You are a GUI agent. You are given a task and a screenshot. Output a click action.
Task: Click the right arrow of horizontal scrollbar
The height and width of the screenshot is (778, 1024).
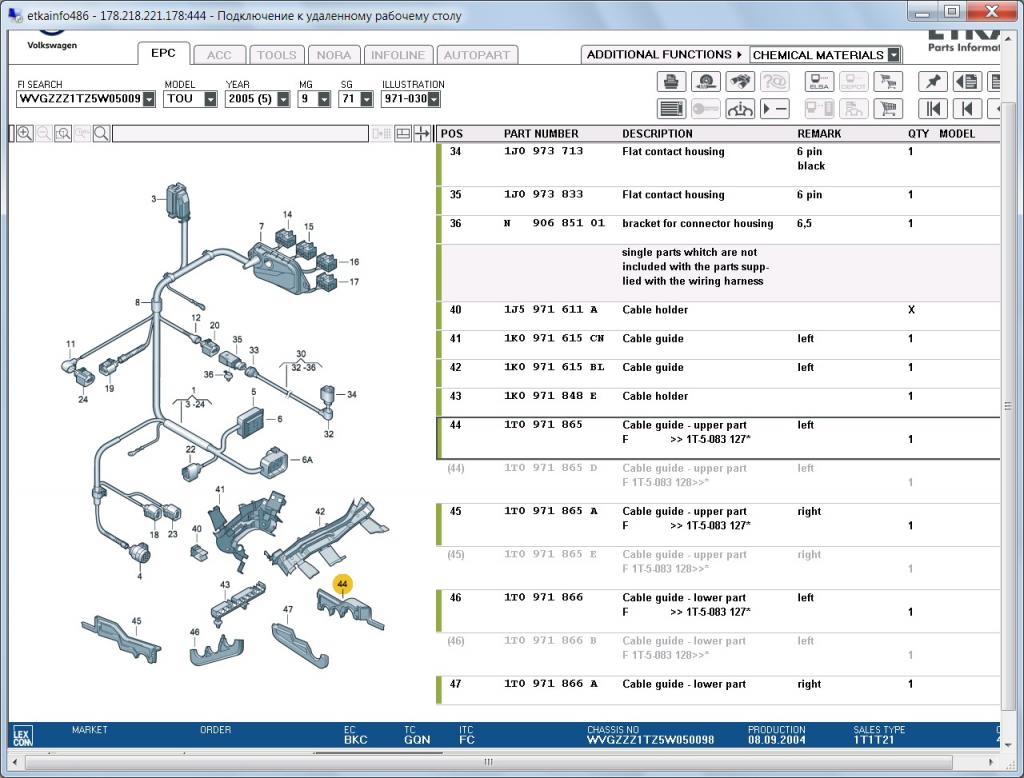(991, 762)
